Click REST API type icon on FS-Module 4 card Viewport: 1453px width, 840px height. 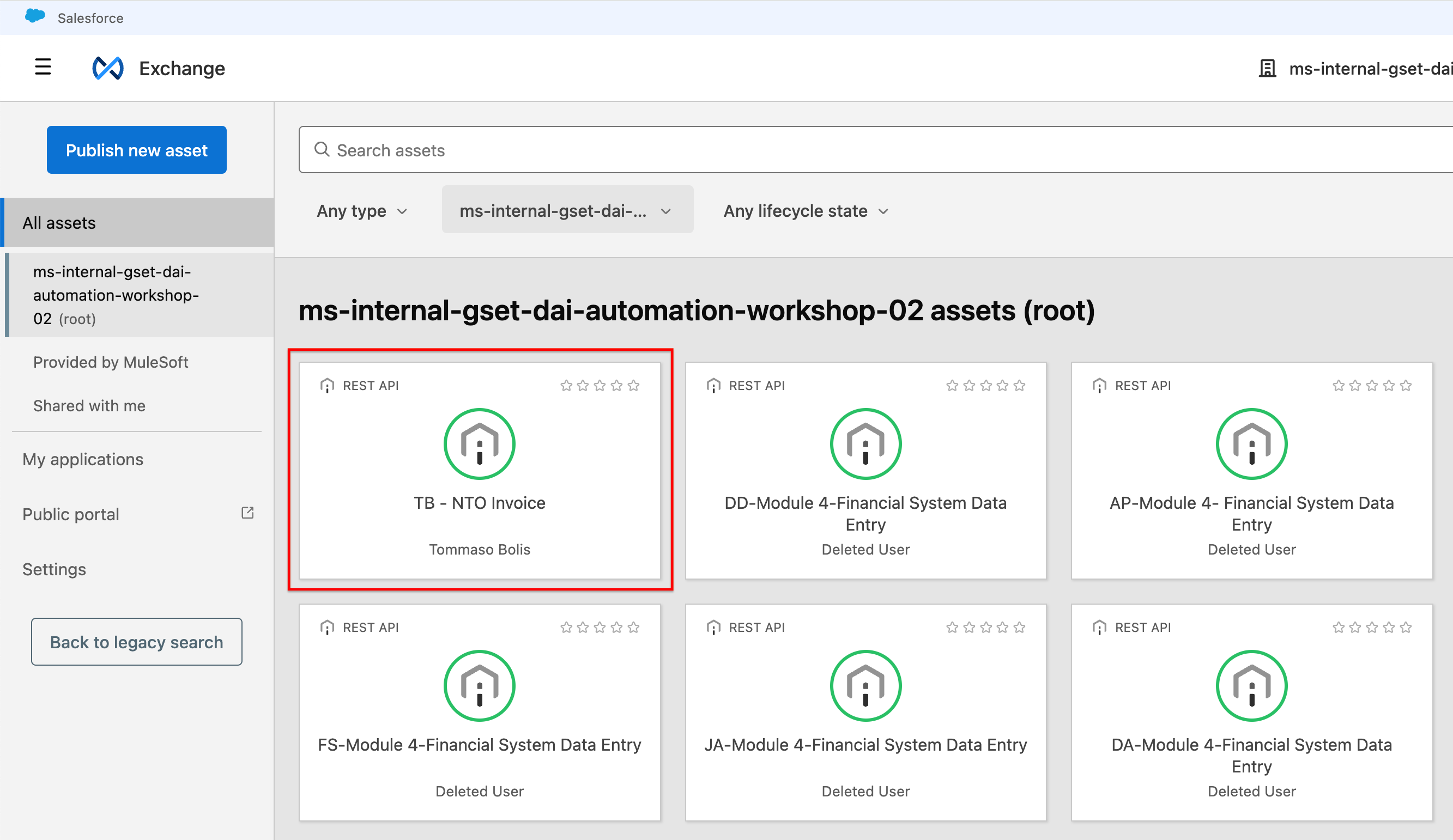coord(327,628)
